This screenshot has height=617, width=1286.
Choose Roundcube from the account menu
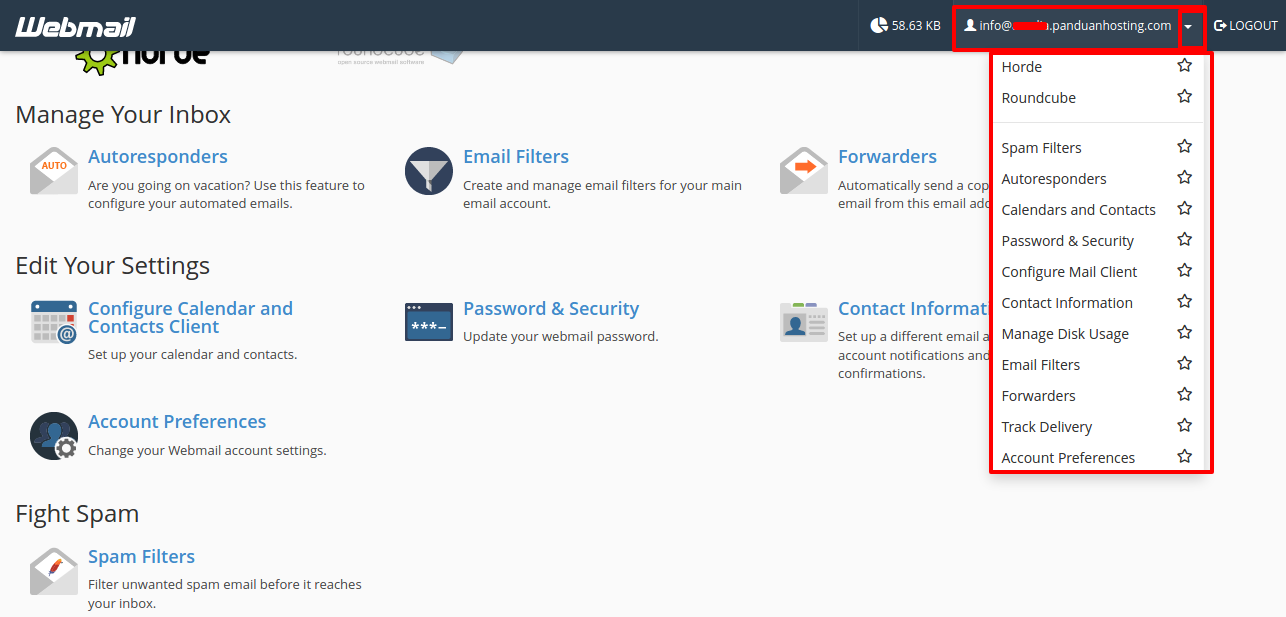pos(1038,97)
